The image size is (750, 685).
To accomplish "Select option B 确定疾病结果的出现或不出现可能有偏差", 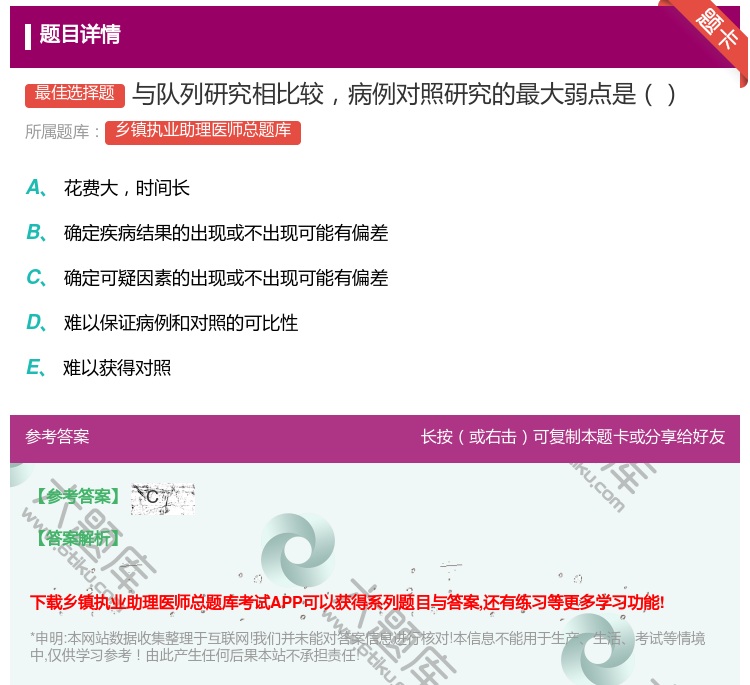I will 207,233.
